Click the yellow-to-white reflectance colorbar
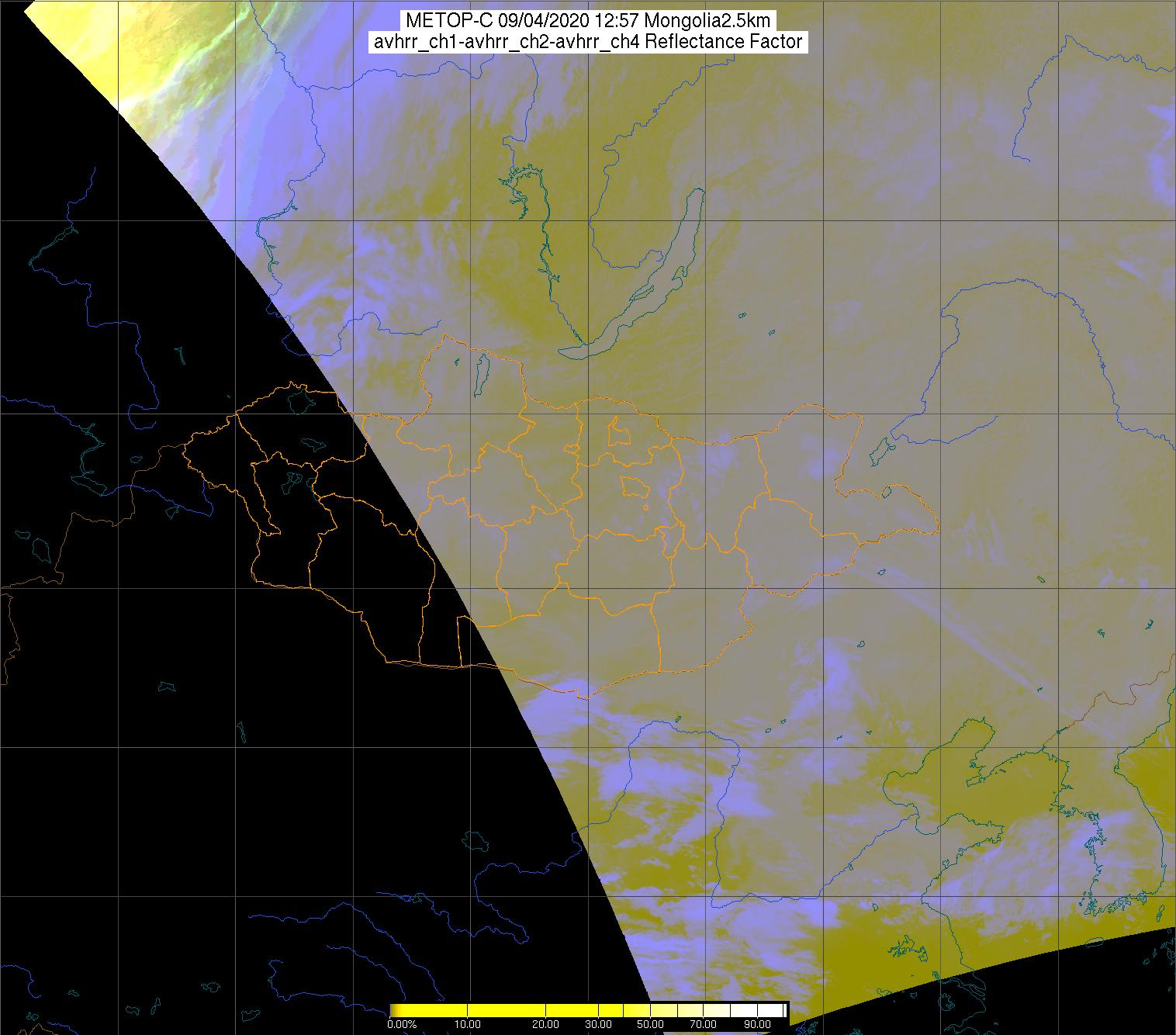This screenshot has height=1035, width=1176. tap(588, 1010)
